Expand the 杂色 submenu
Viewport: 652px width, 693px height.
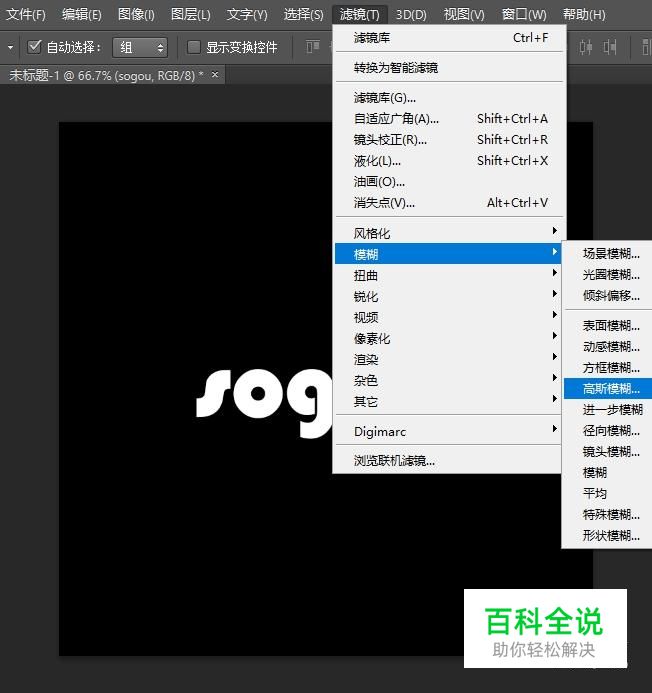pos(448,380)
